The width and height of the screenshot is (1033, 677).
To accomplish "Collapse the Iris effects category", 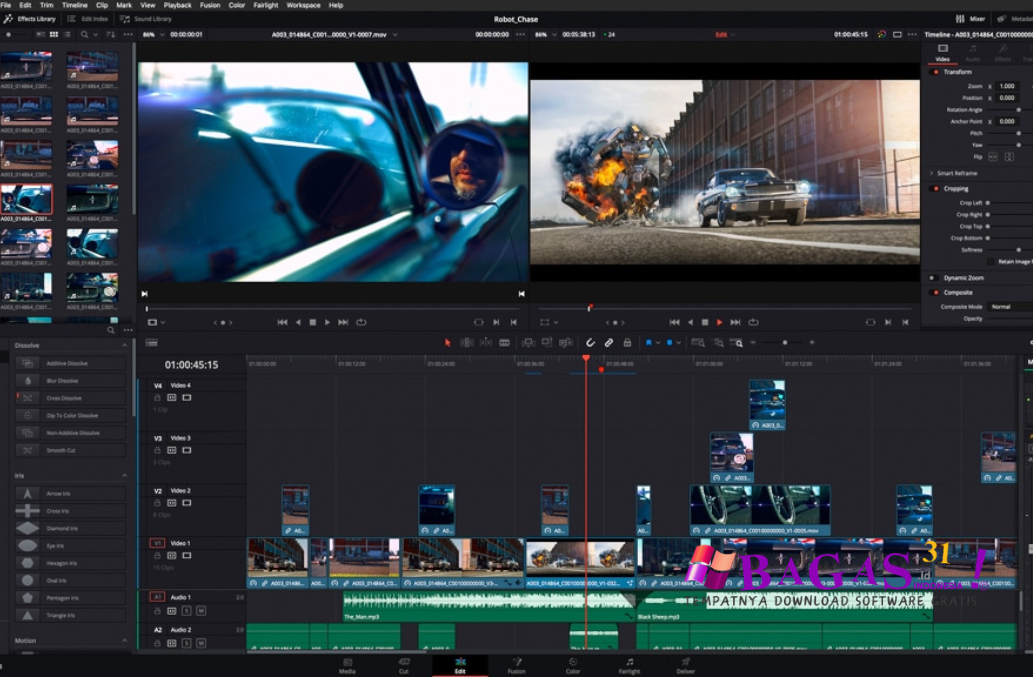I will pyautogui.click(x=125, y=475).
